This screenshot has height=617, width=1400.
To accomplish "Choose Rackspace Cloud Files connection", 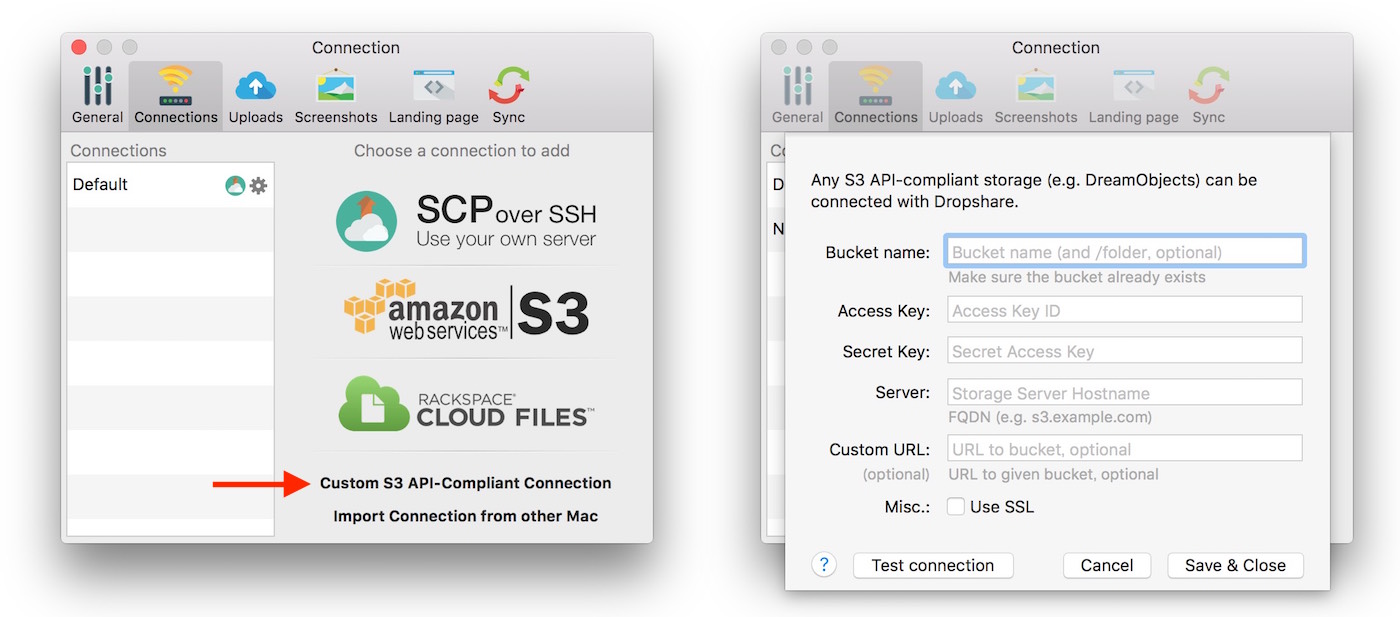I will (x=466, y=403).
